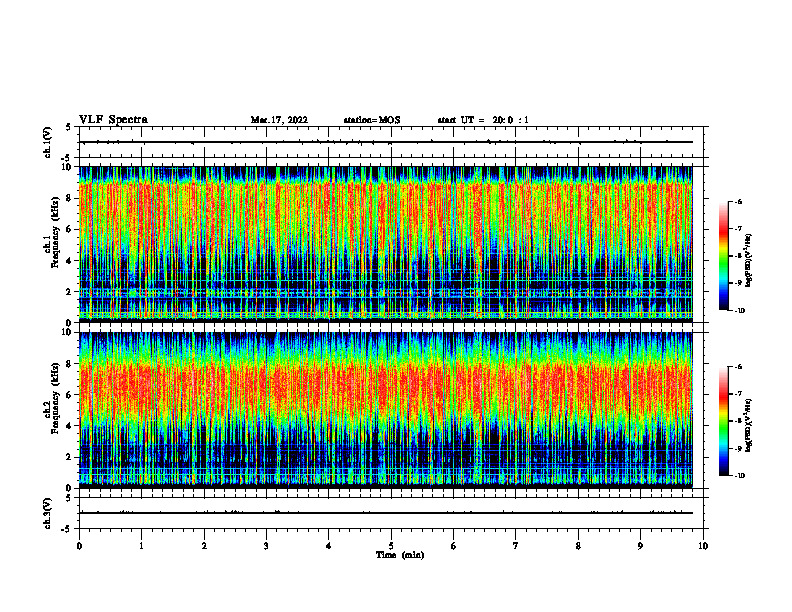
Task: Click the "ch.3(V)" axis label
Action: 48,513
